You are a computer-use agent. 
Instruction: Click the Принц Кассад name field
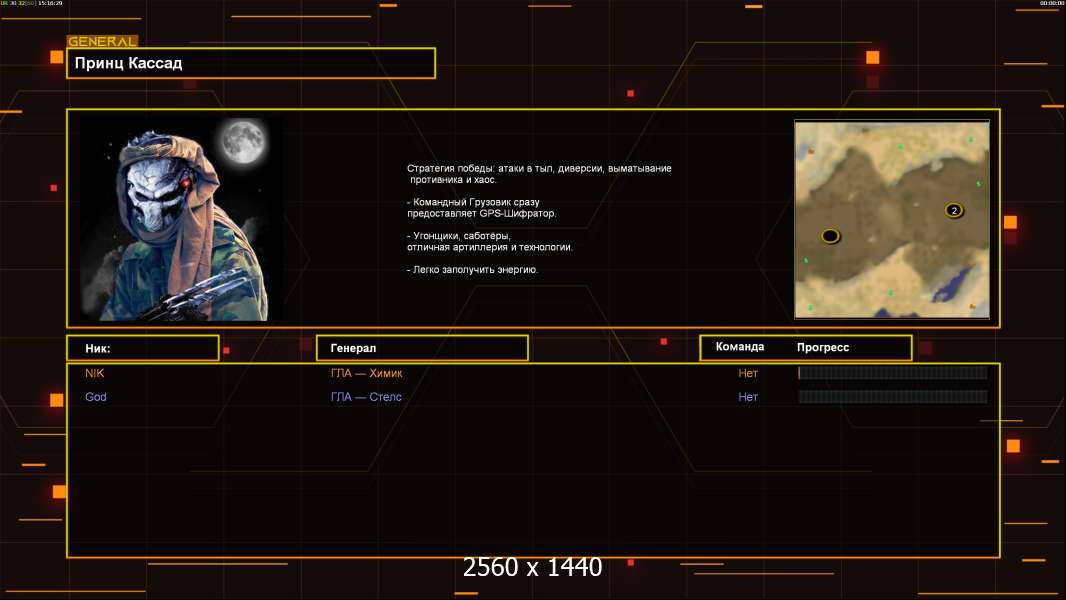click(250, 63)
